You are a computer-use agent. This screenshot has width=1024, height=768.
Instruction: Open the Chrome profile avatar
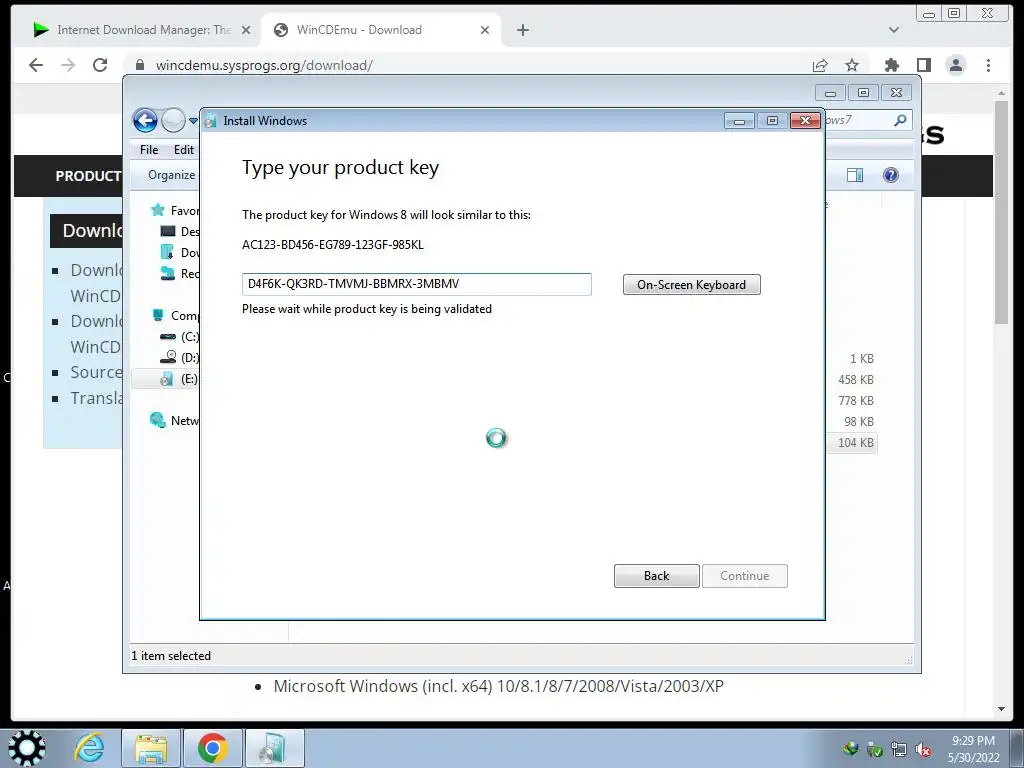pos(956,65)
